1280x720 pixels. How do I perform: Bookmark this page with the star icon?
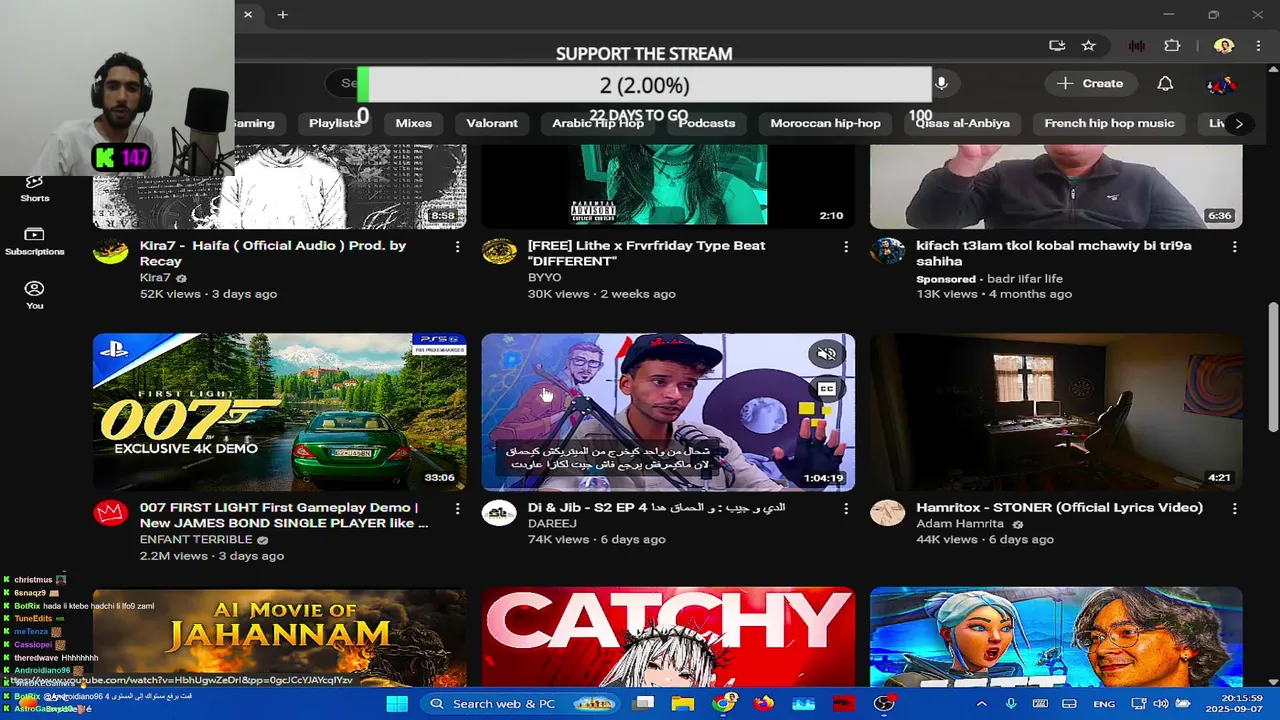tap(1089, 45)
